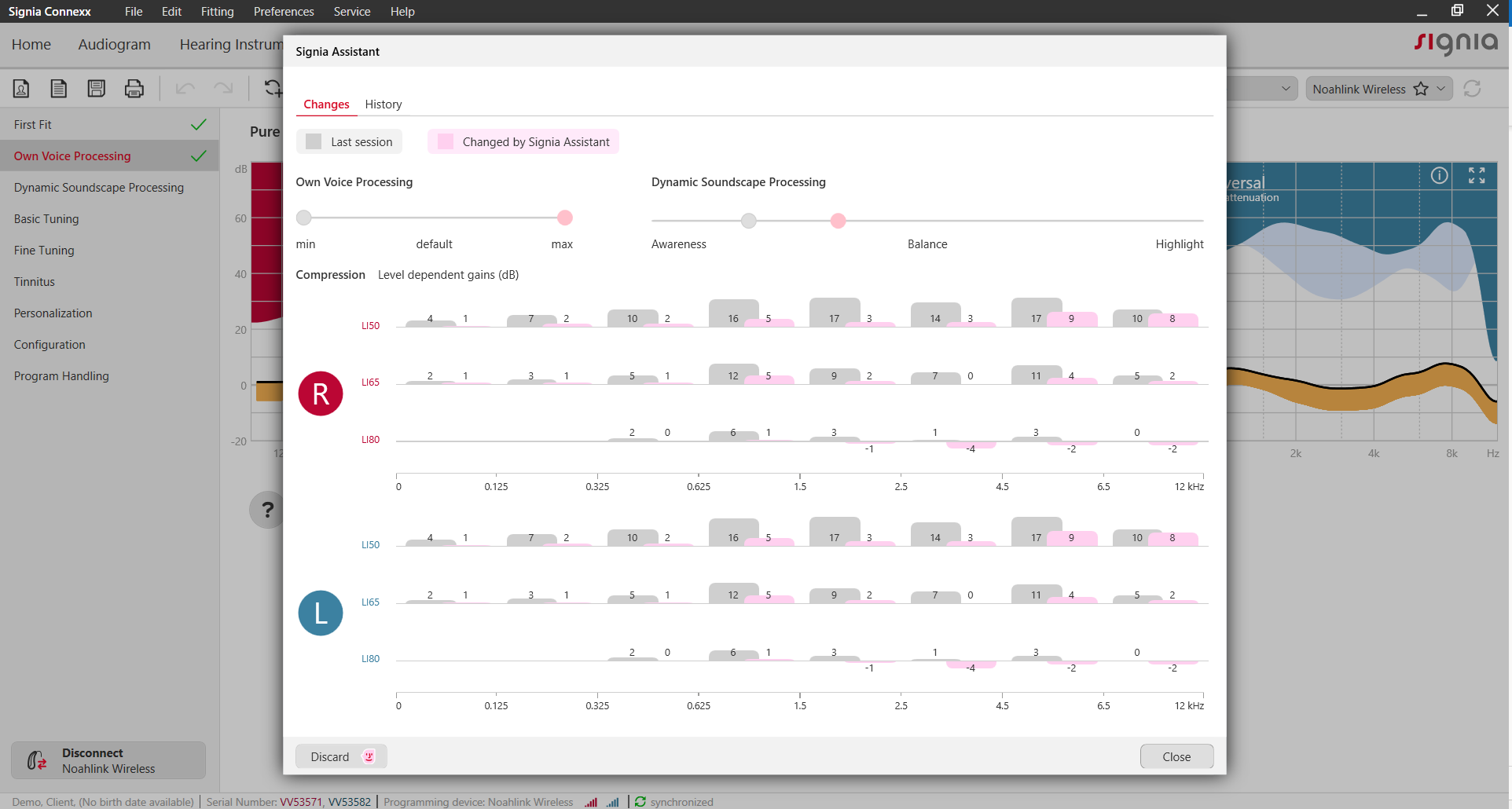
Task: Check the second signal strength icon in status bar
Action: tap(613, 802)
